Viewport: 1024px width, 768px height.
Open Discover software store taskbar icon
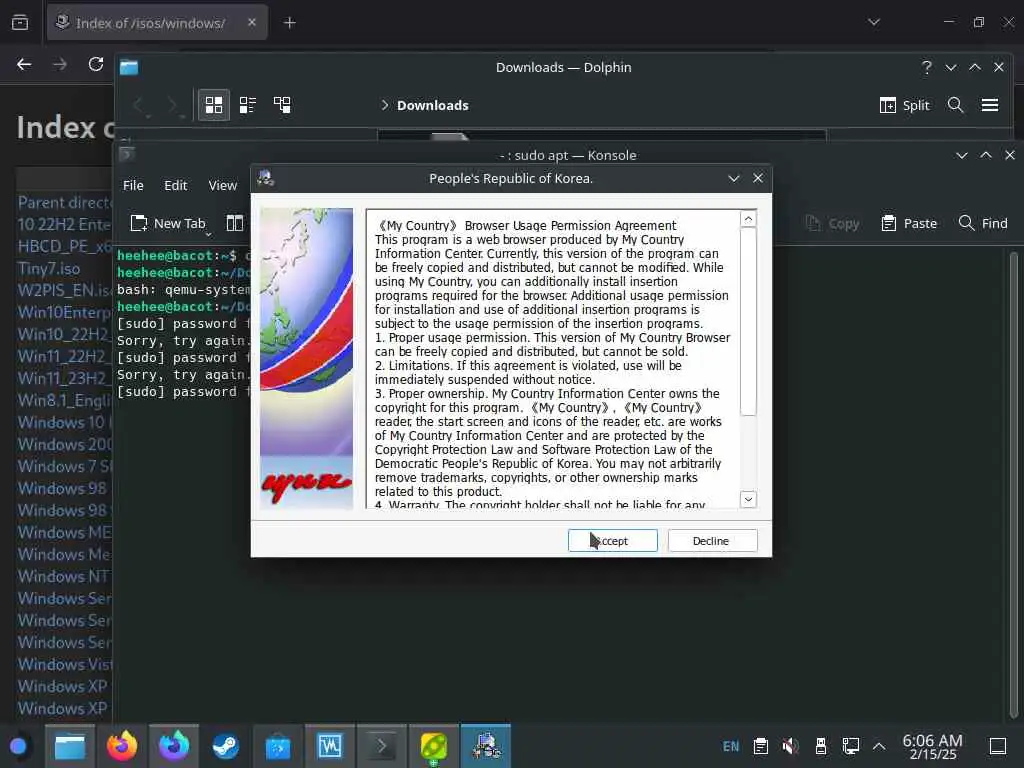(x=278, y=746)
